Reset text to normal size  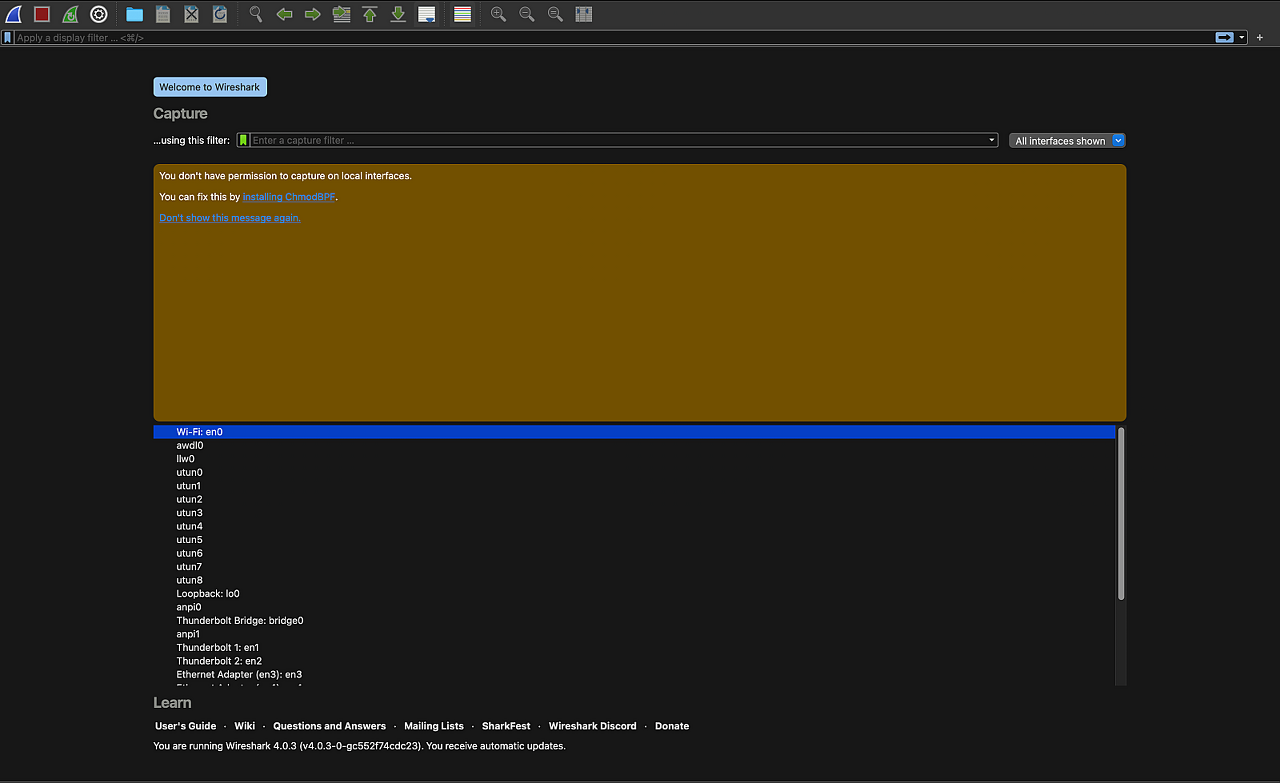[555, 14]
